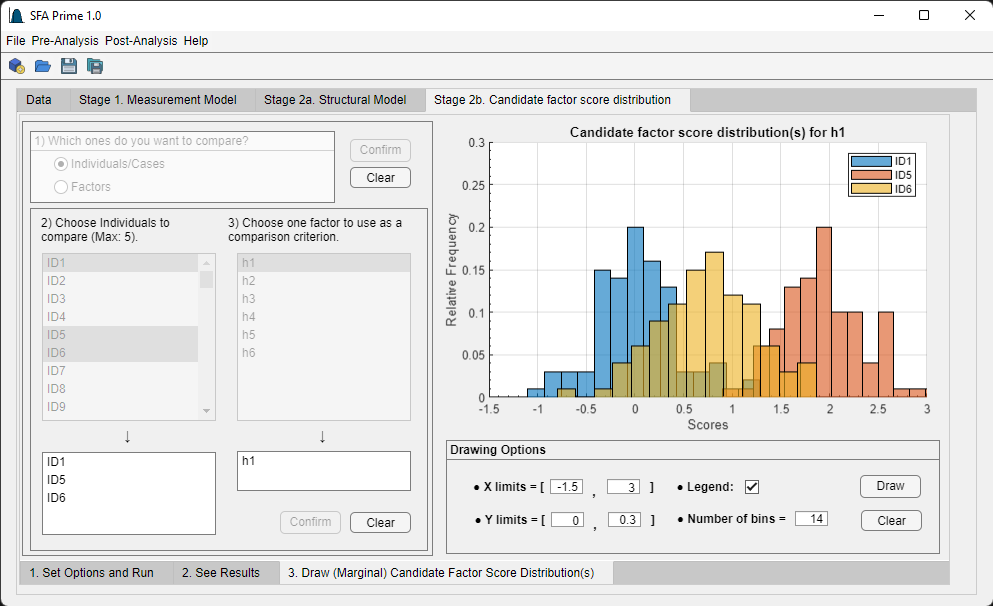
Task: Switch to the Data tab
Action: [39, 100]
